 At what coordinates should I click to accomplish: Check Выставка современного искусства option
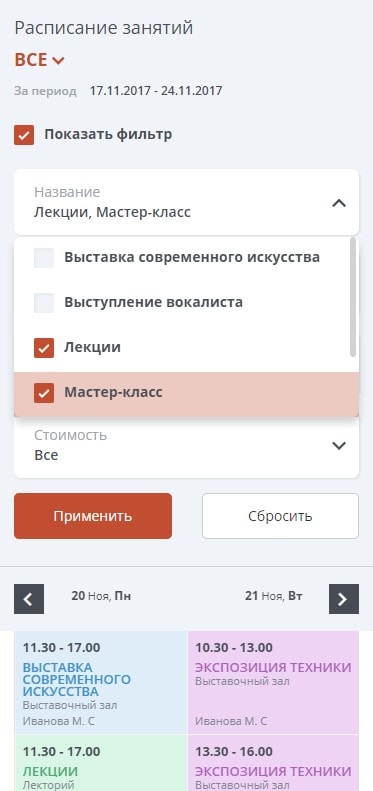44,258
